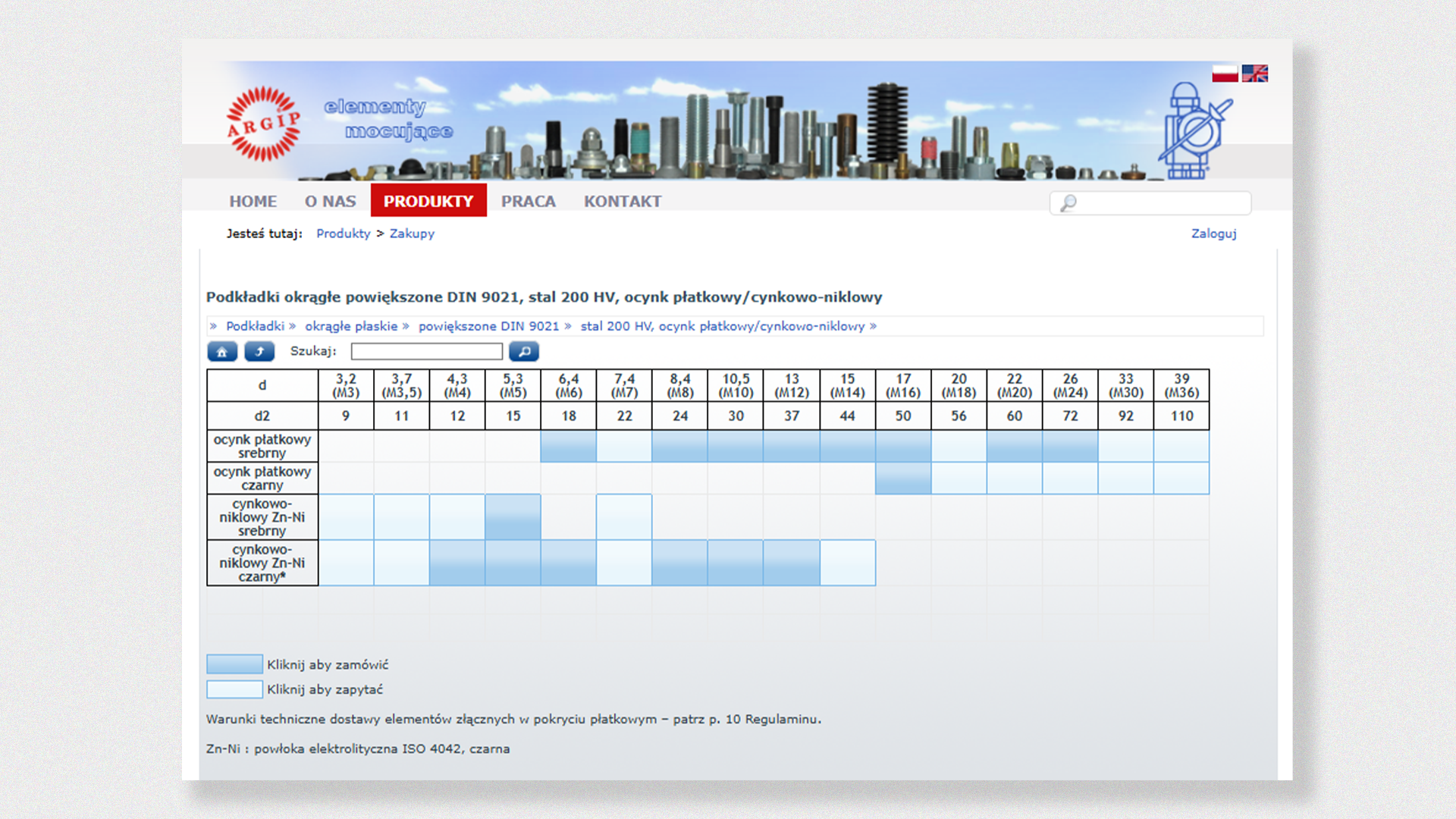Open the PRODUKTY menu tab

[428, 201]
